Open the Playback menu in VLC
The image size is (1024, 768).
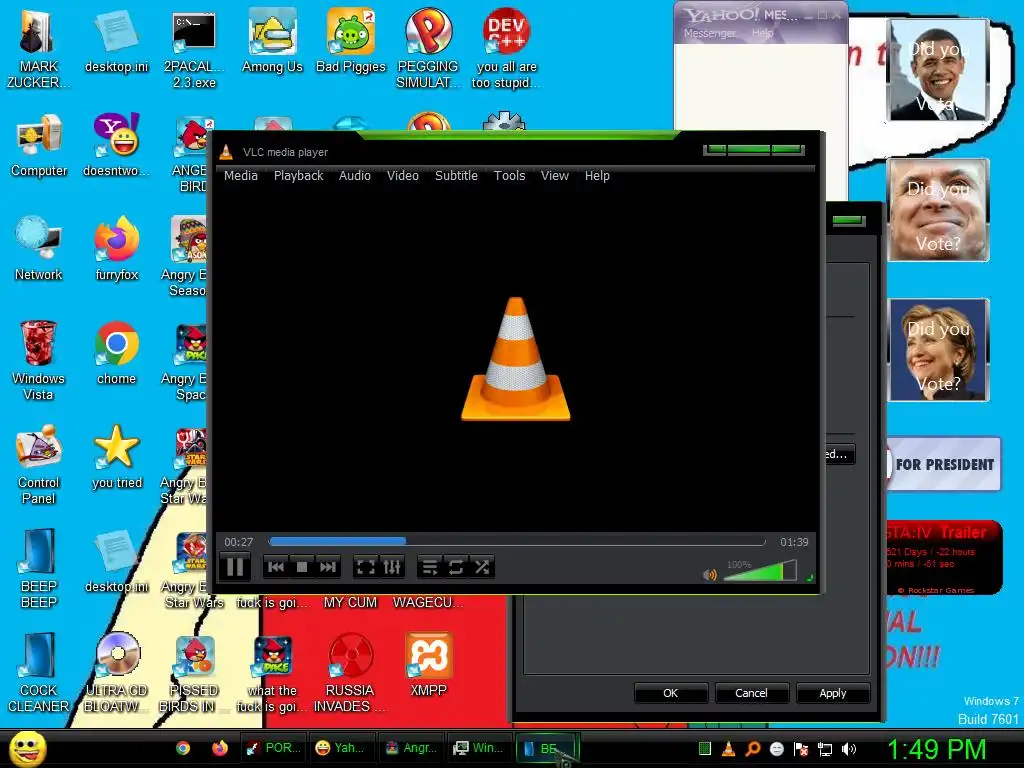click(x=298, y=176)
